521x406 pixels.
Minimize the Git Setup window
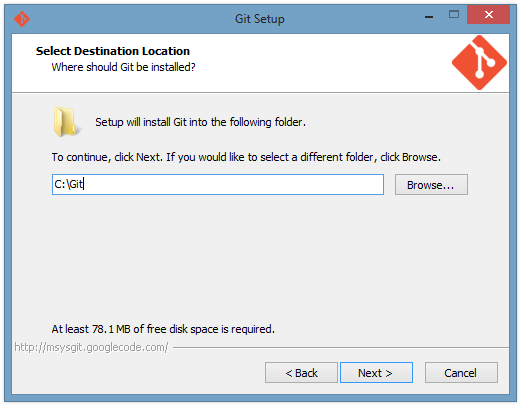point(429,15)
